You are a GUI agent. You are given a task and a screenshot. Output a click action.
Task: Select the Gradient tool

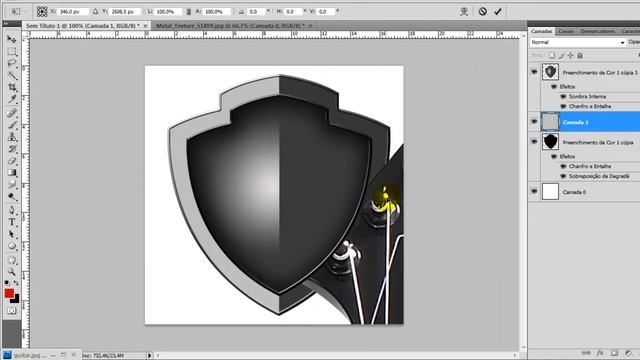[12, 173]
